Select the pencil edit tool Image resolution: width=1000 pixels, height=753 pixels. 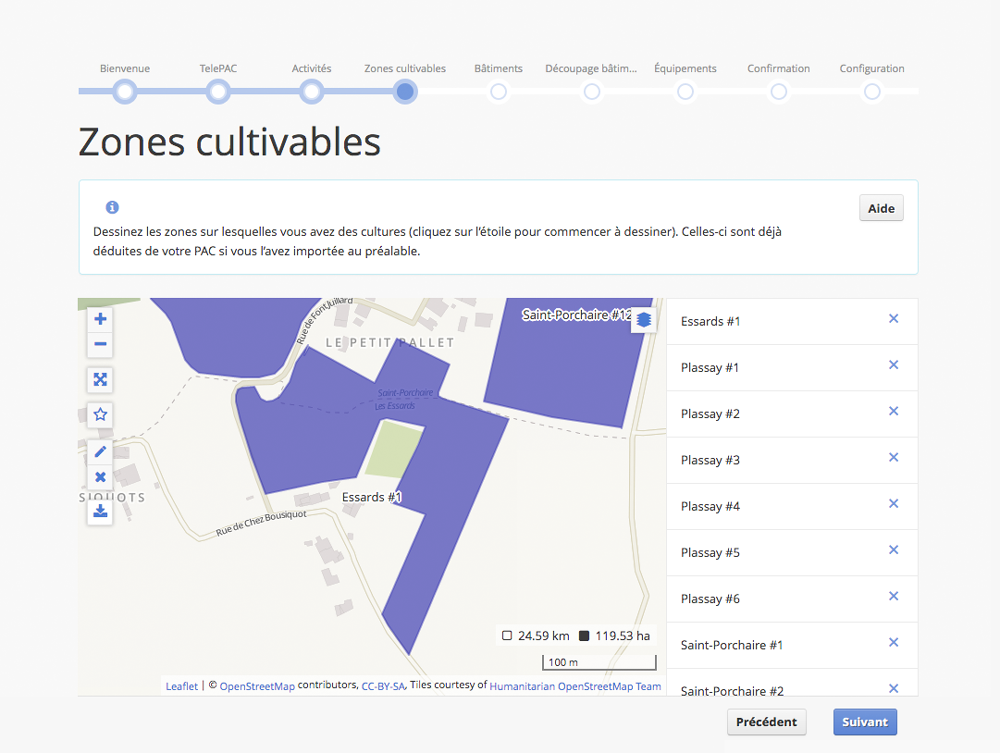100,452
